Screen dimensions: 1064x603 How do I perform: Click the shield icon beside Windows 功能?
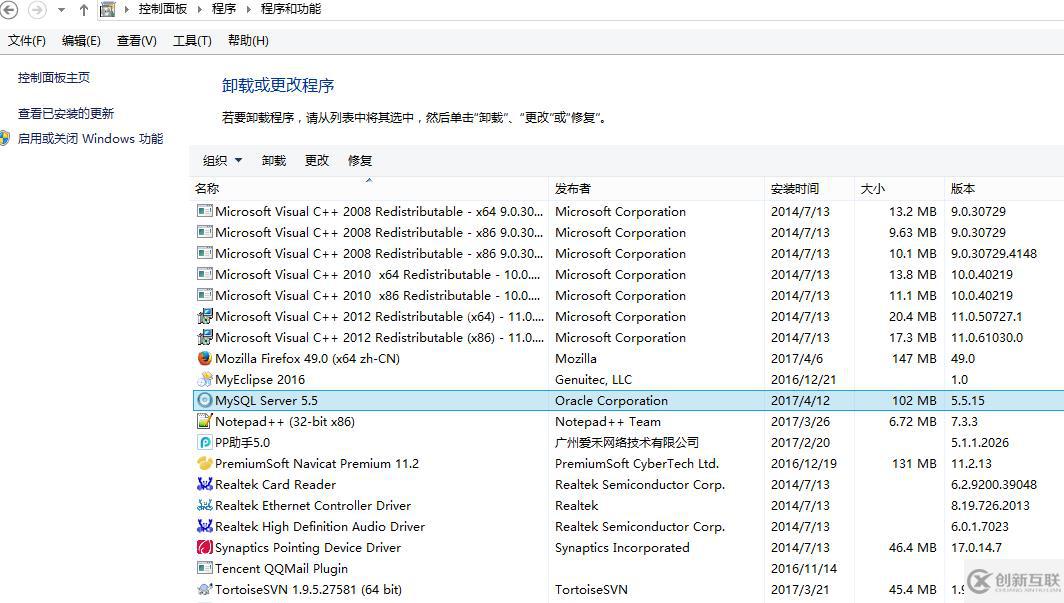point(5,138)
